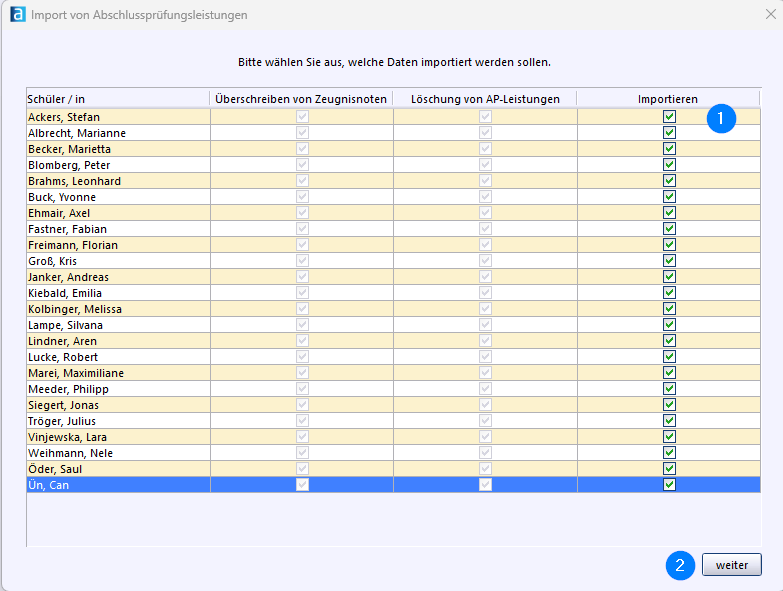The height and width of the screenshot is (591, 783).
Task: Select the name Blomberg, Peter
Action: coord(69,165)
